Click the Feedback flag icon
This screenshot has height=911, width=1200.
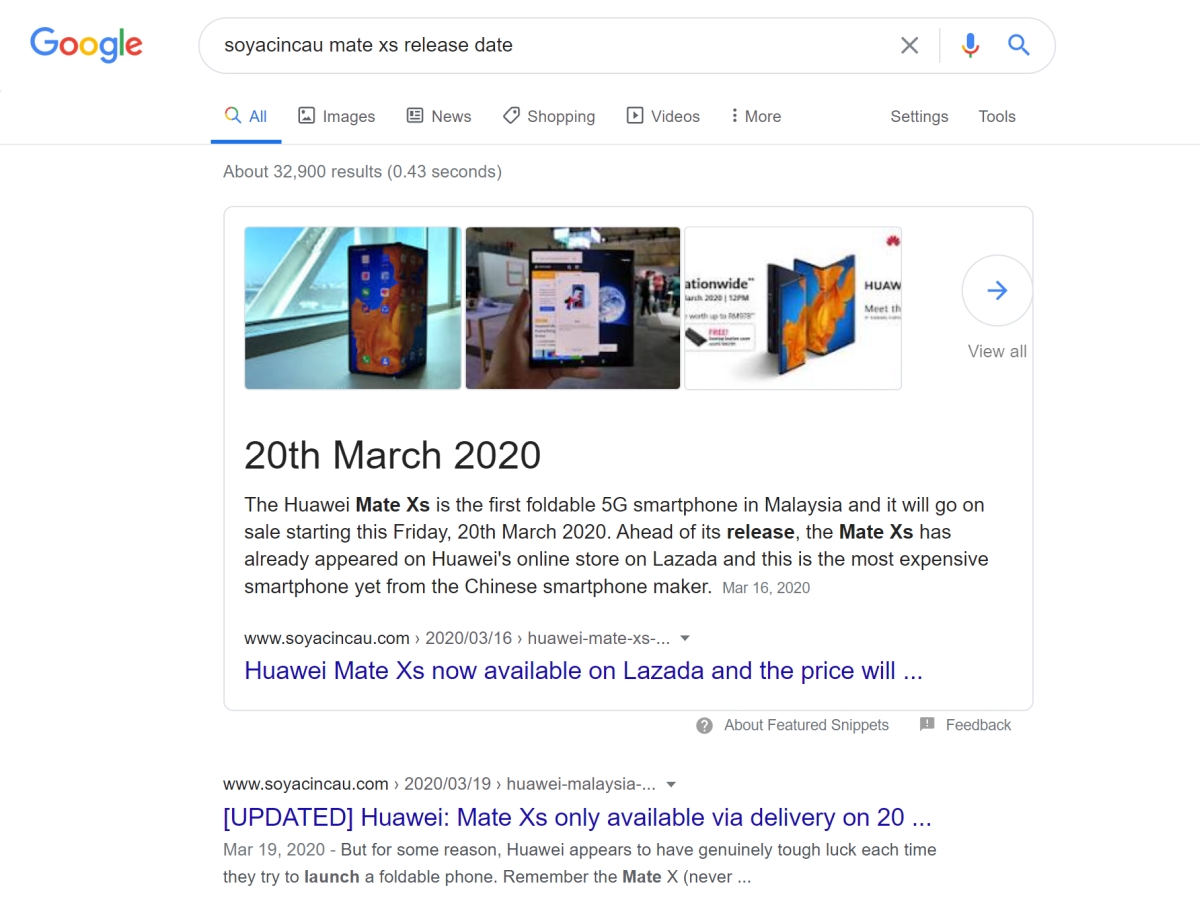927,724
